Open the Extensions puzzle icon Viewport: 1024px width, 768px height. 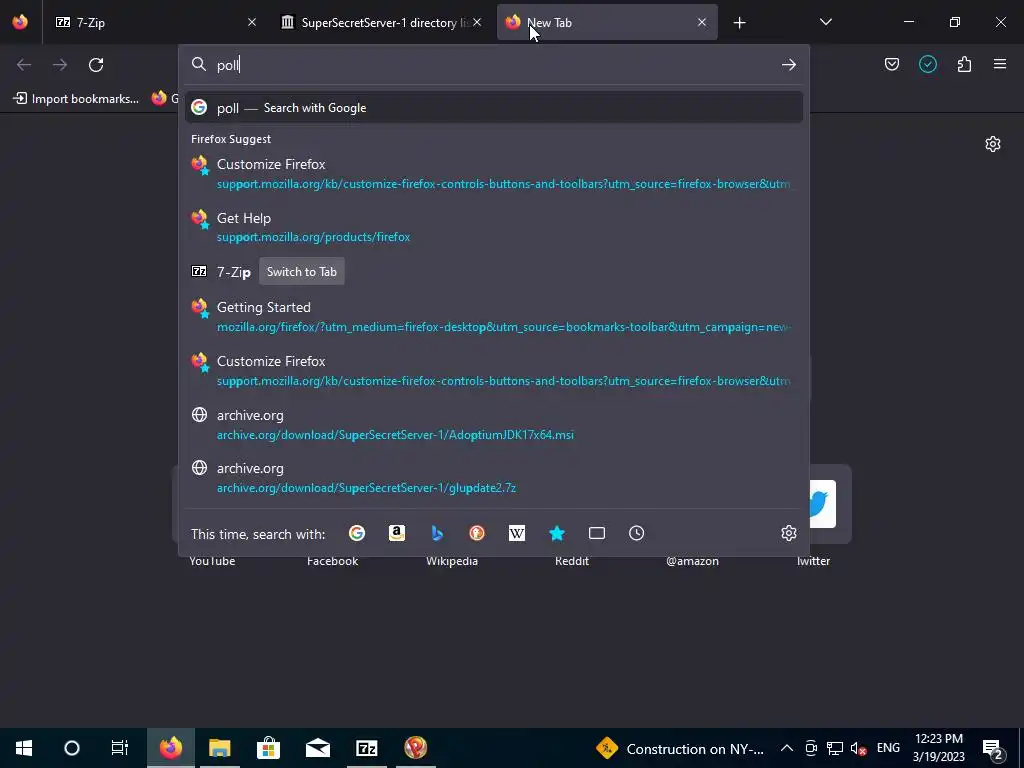pyautogui.click(x=964, y=64)
